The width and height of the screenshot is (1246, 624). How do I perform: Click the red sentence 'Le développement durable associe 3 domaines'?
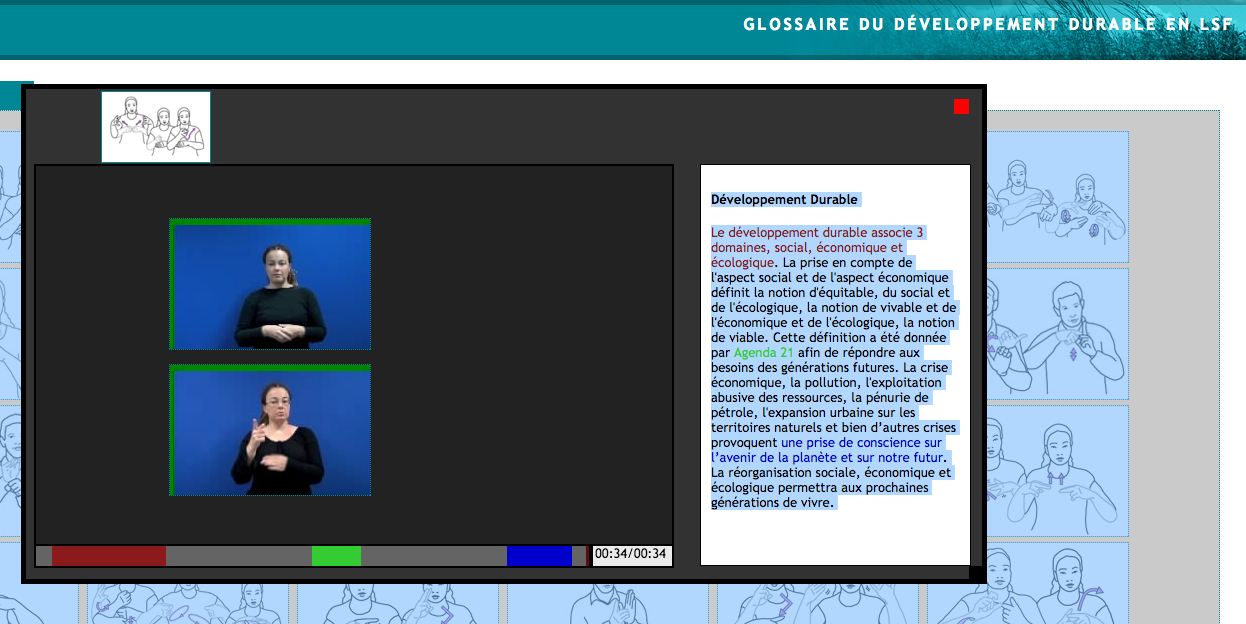817,240
